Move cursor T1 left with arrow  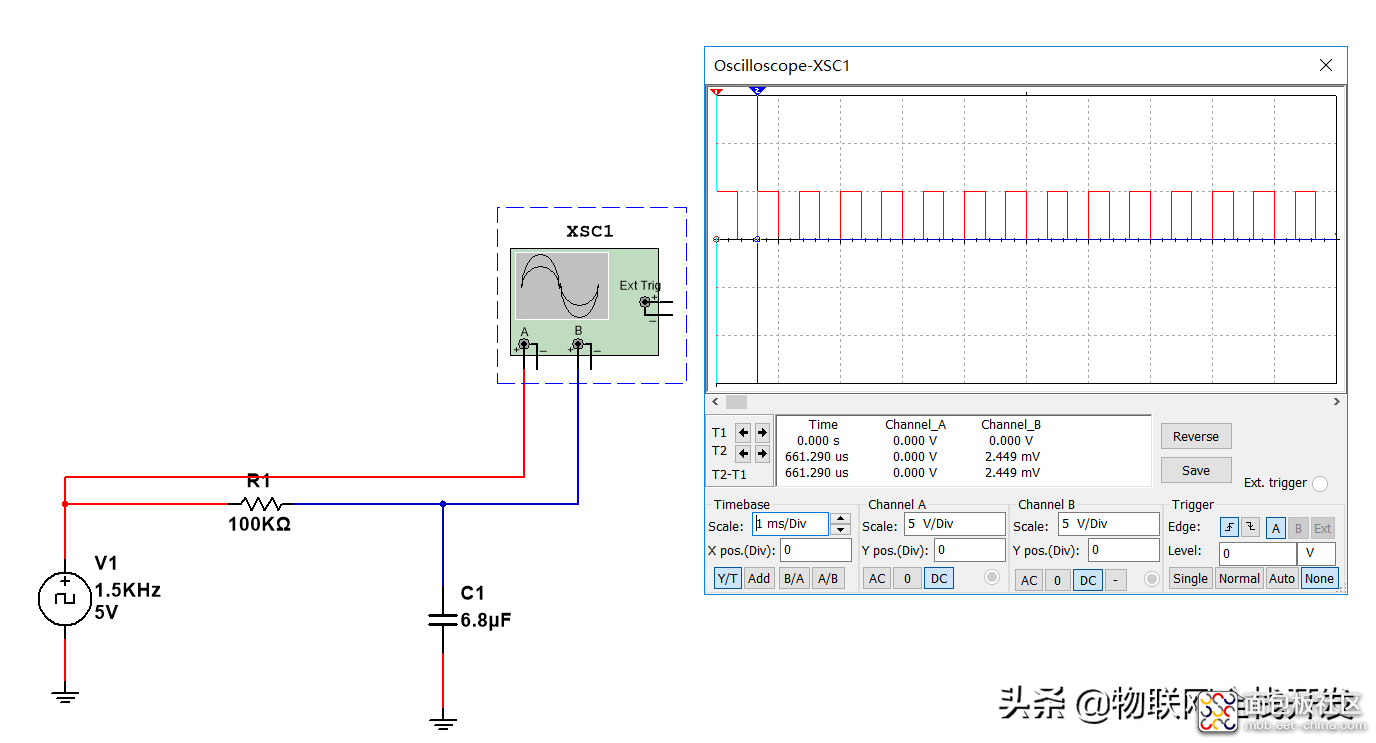pos(743,433)
